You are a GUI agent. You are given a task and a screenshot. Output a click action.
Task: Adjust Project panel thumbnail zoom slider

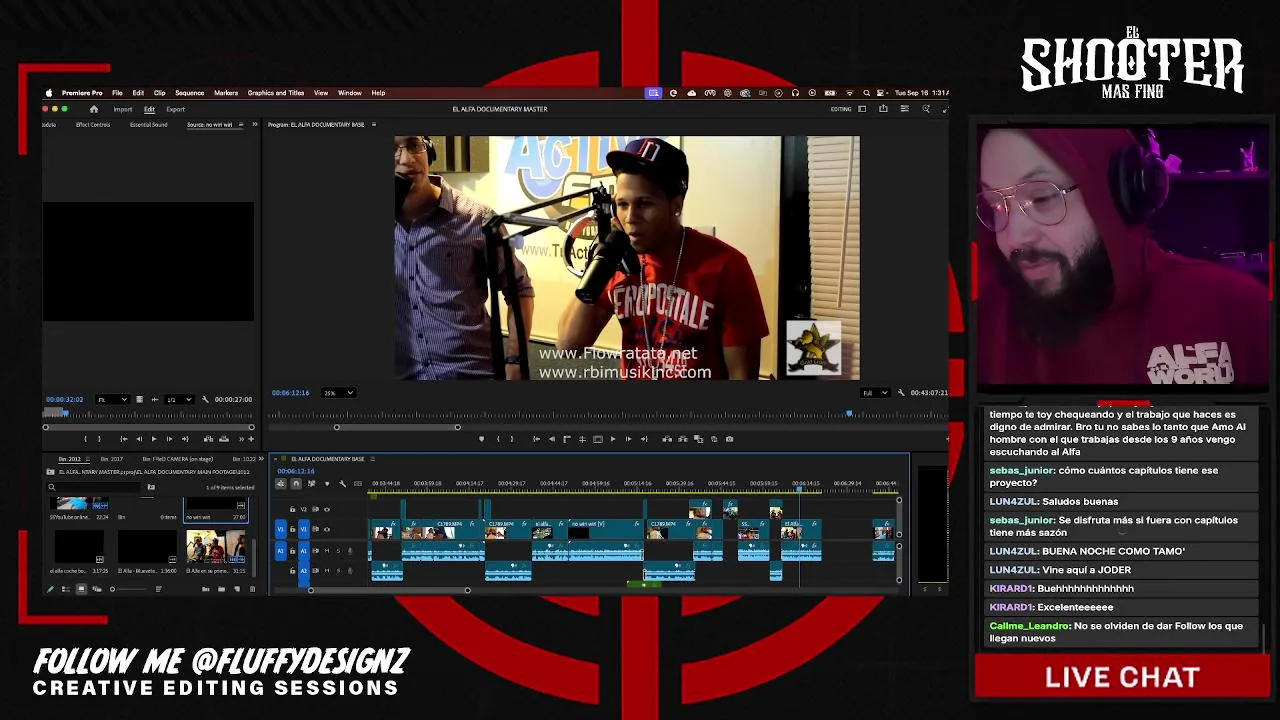(129, 589)
